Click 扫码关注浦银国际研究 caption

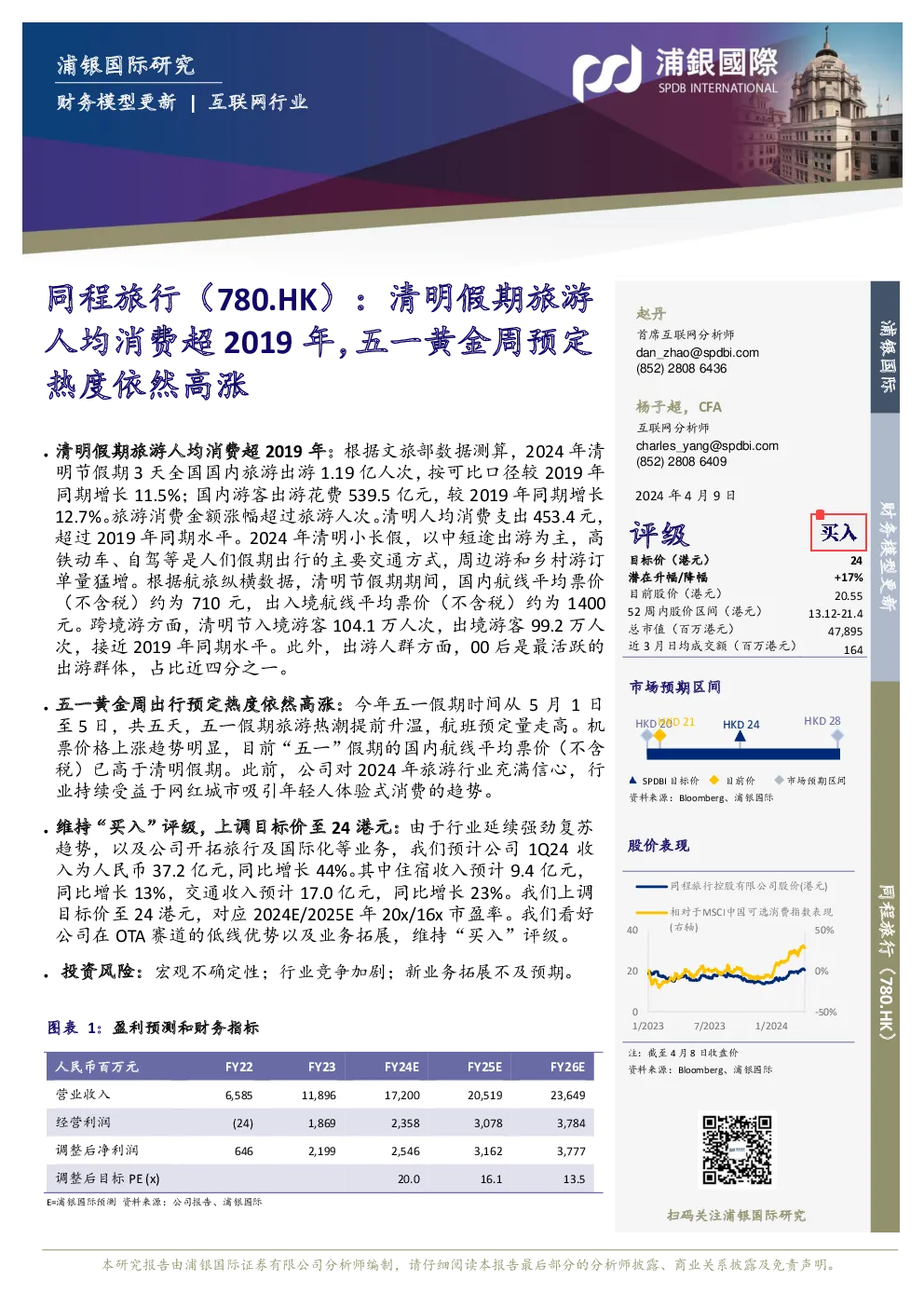tap(736, 1215)
